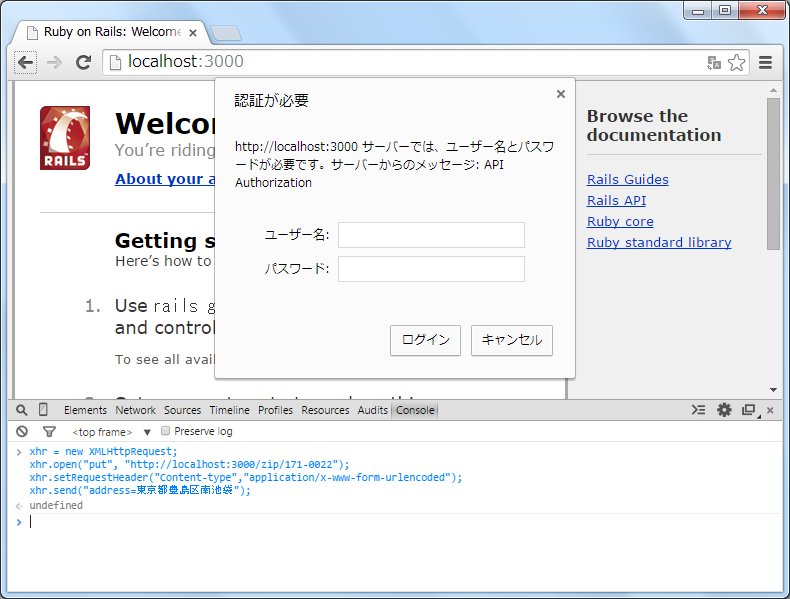Switch to the Profiles tab
The image size is (790, 599).
[275, 410]
